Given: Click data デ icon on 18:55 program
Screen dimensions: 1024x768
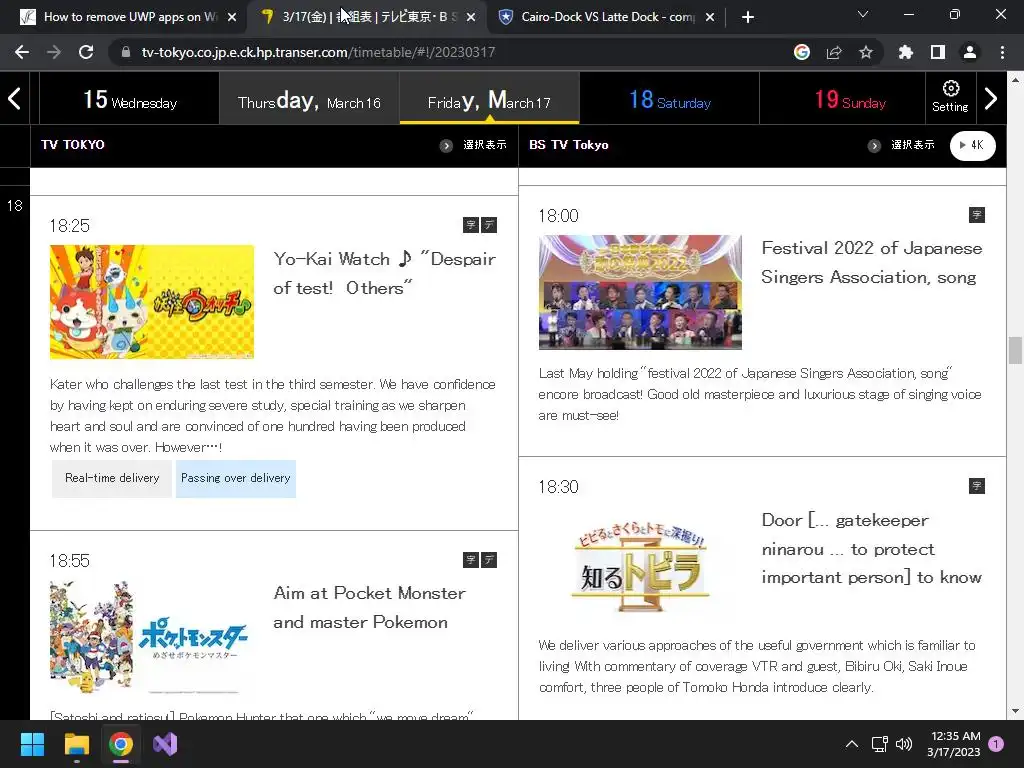Looking at the screenshot, I should click(x=489, y=560).
